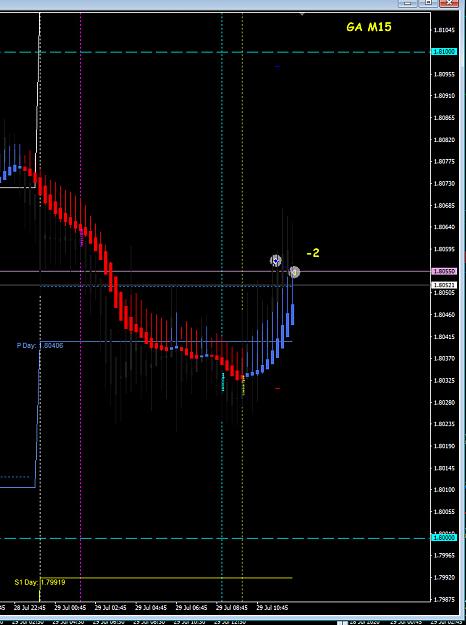466x625 pixels.
Task: Click the 1.80955 price scale value
Action: pos(444,75)
